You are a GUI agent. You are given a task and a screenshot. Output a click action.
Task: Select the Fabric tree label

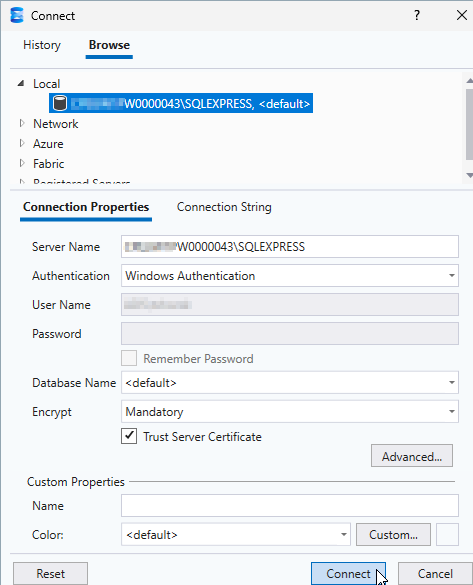48,164
